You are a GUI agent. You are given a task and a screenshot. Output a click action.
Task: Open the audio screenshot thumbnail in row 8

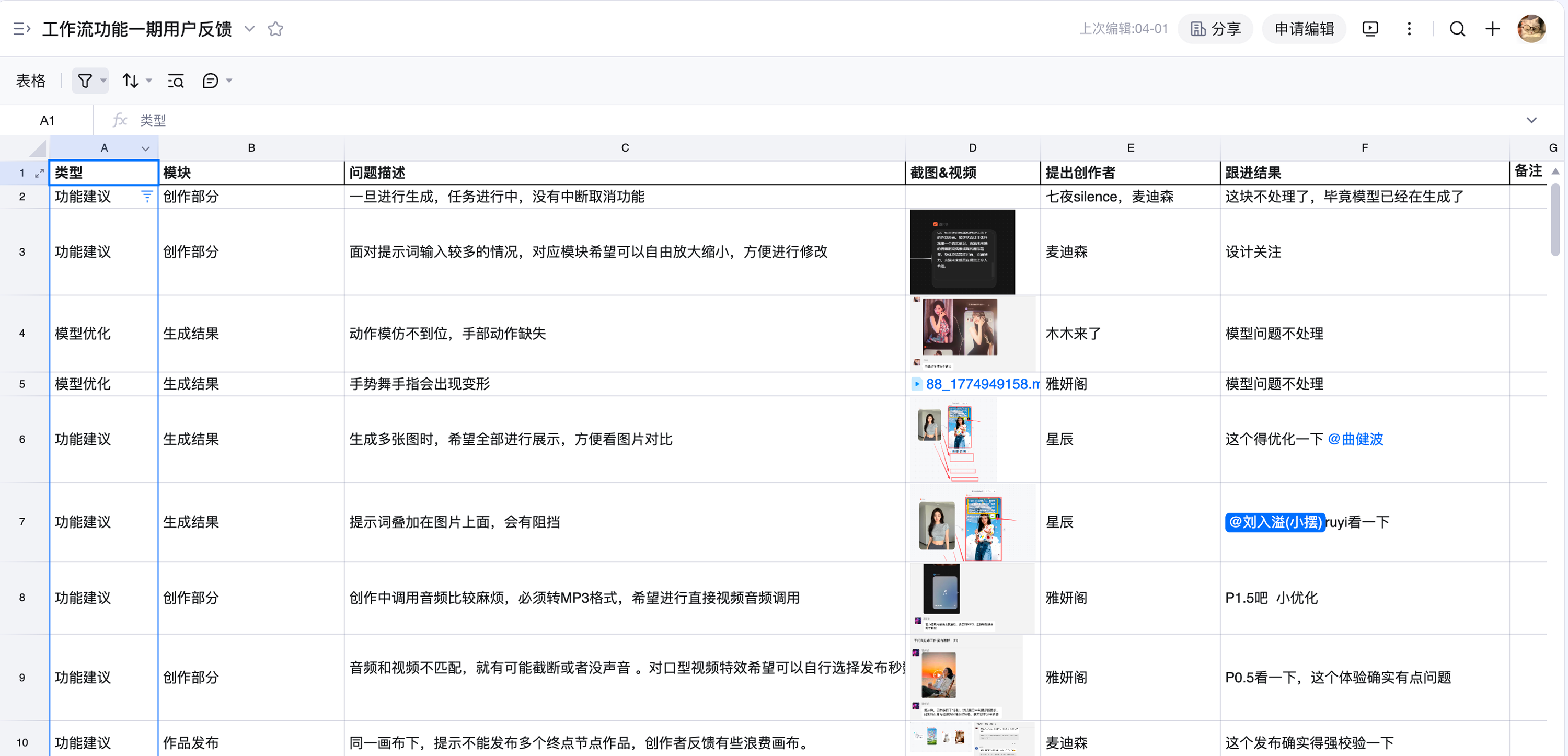[x=972, y=598]
